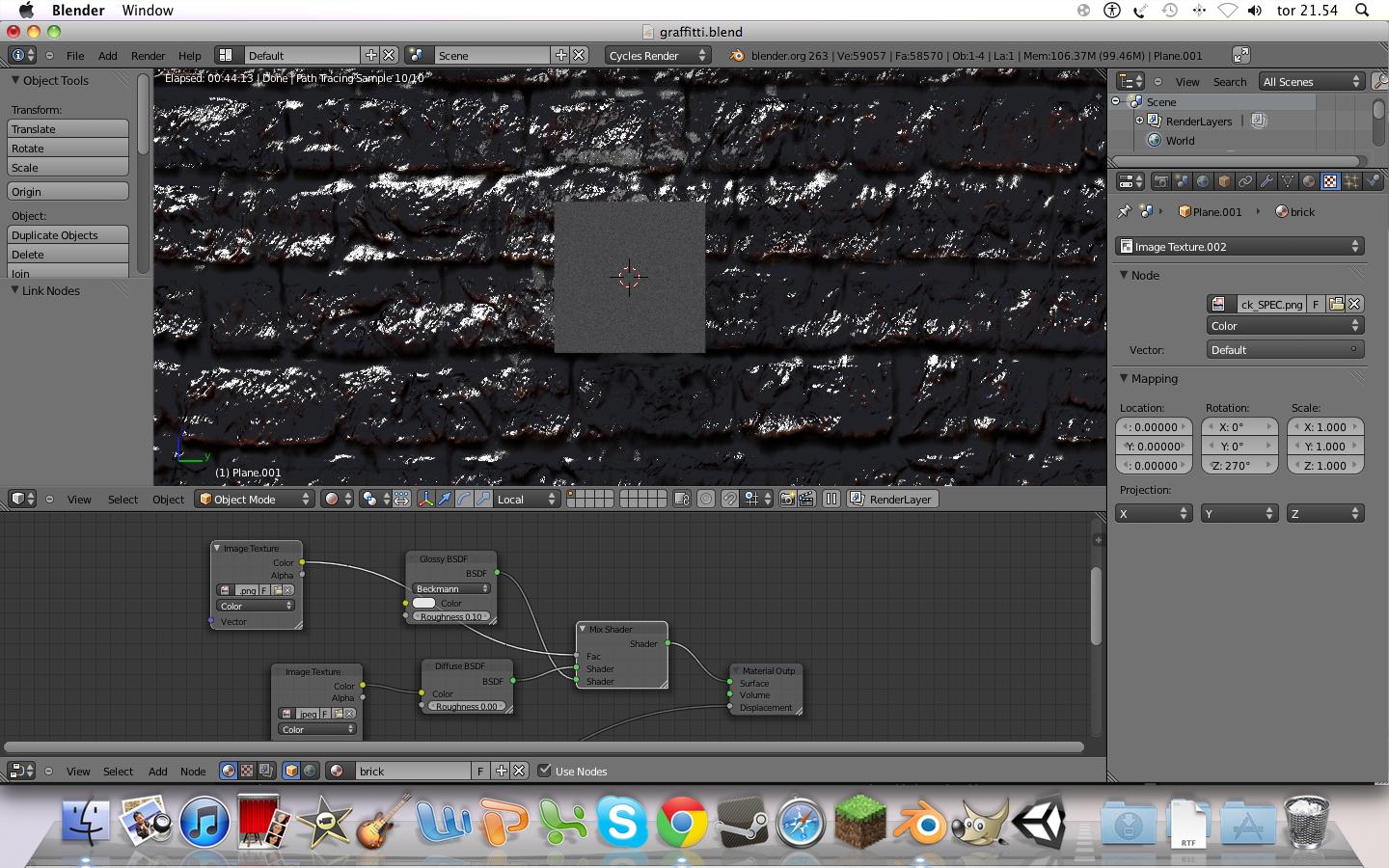Open the Cycles Render engine dropdown
Viewport: 1389px width, 868px height.
658,55
